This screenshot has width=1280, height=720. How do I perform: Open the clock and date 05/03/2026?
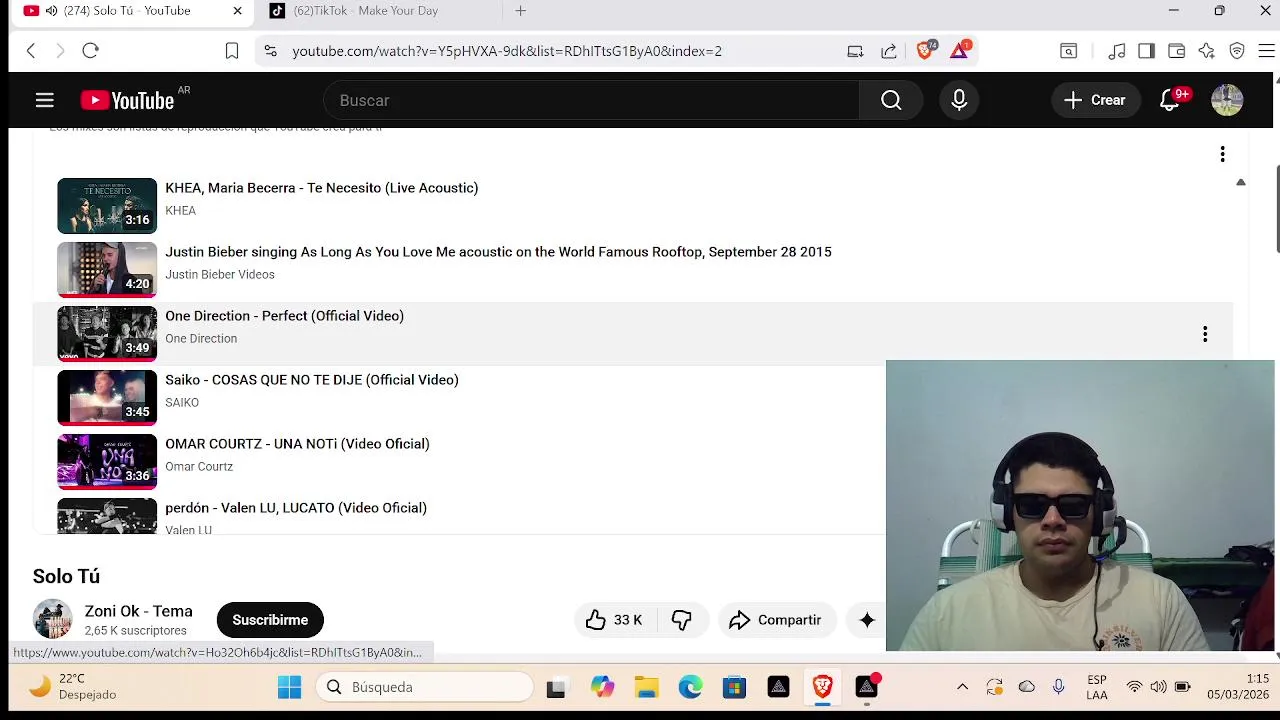pos(1238,687)
